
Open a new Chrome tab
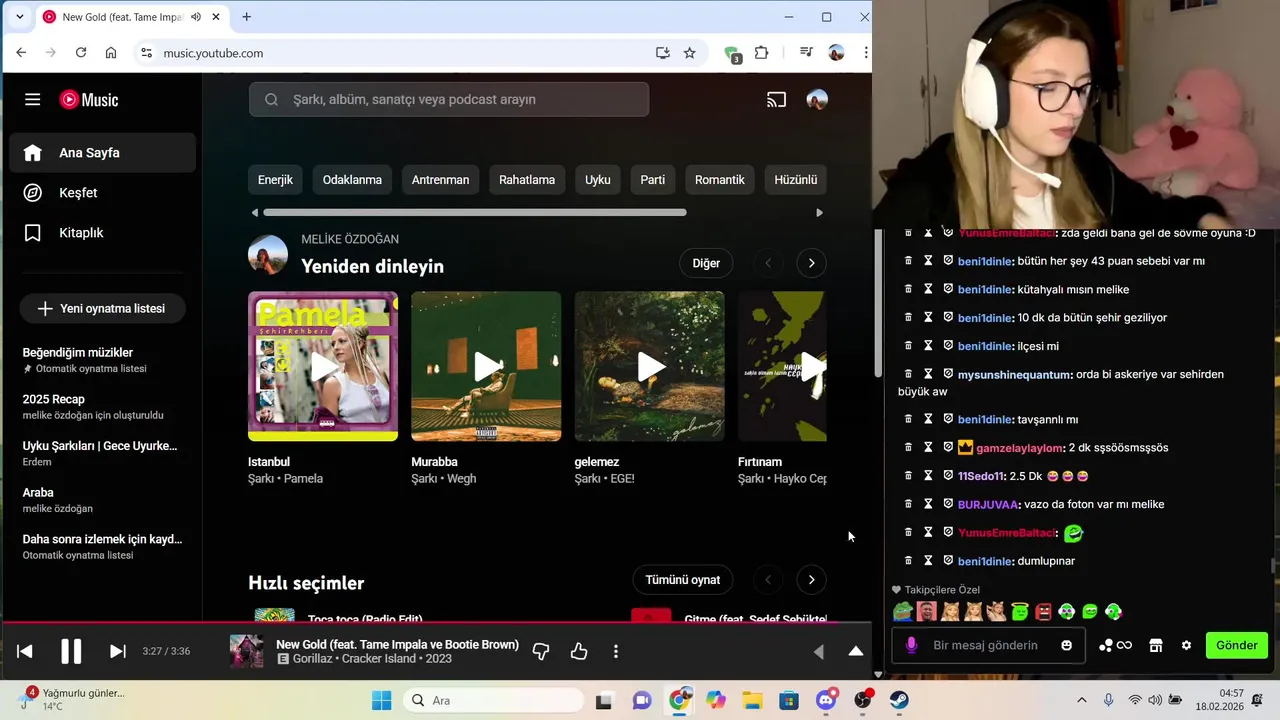[x=246, y=17]
